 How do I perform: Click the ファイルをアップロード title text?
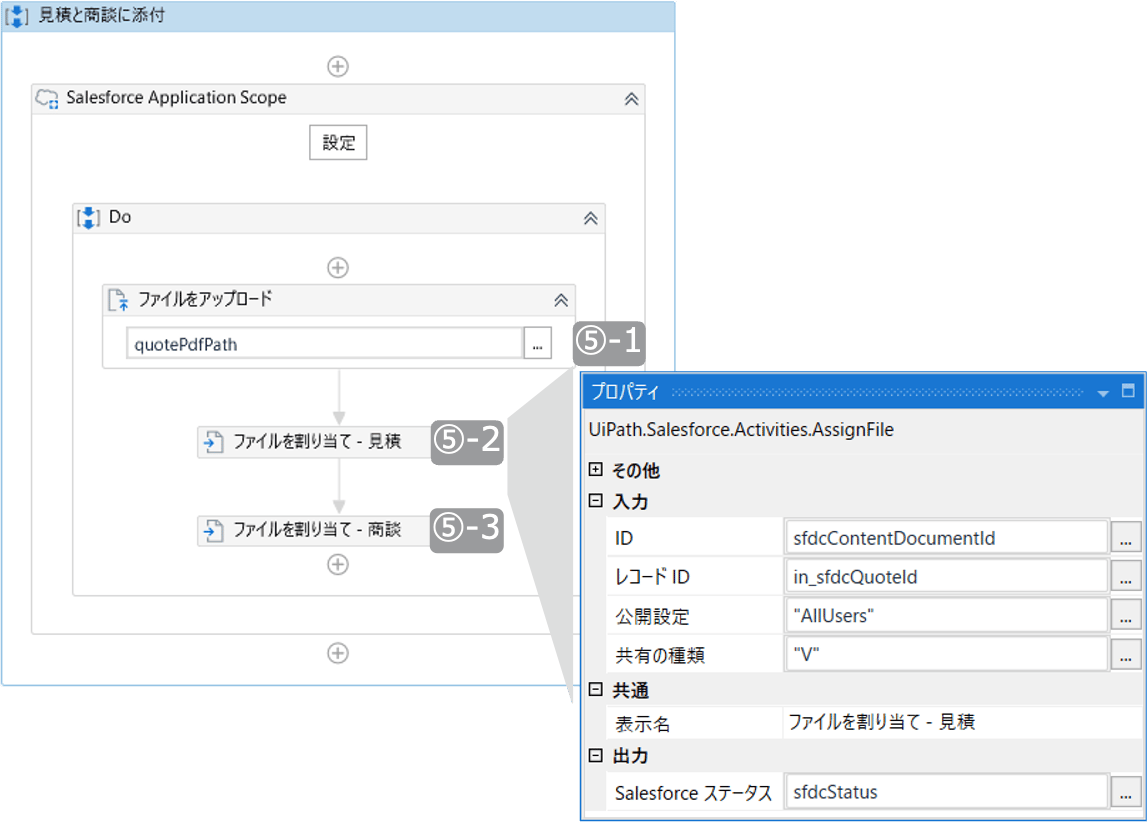(x=205, y=299)
